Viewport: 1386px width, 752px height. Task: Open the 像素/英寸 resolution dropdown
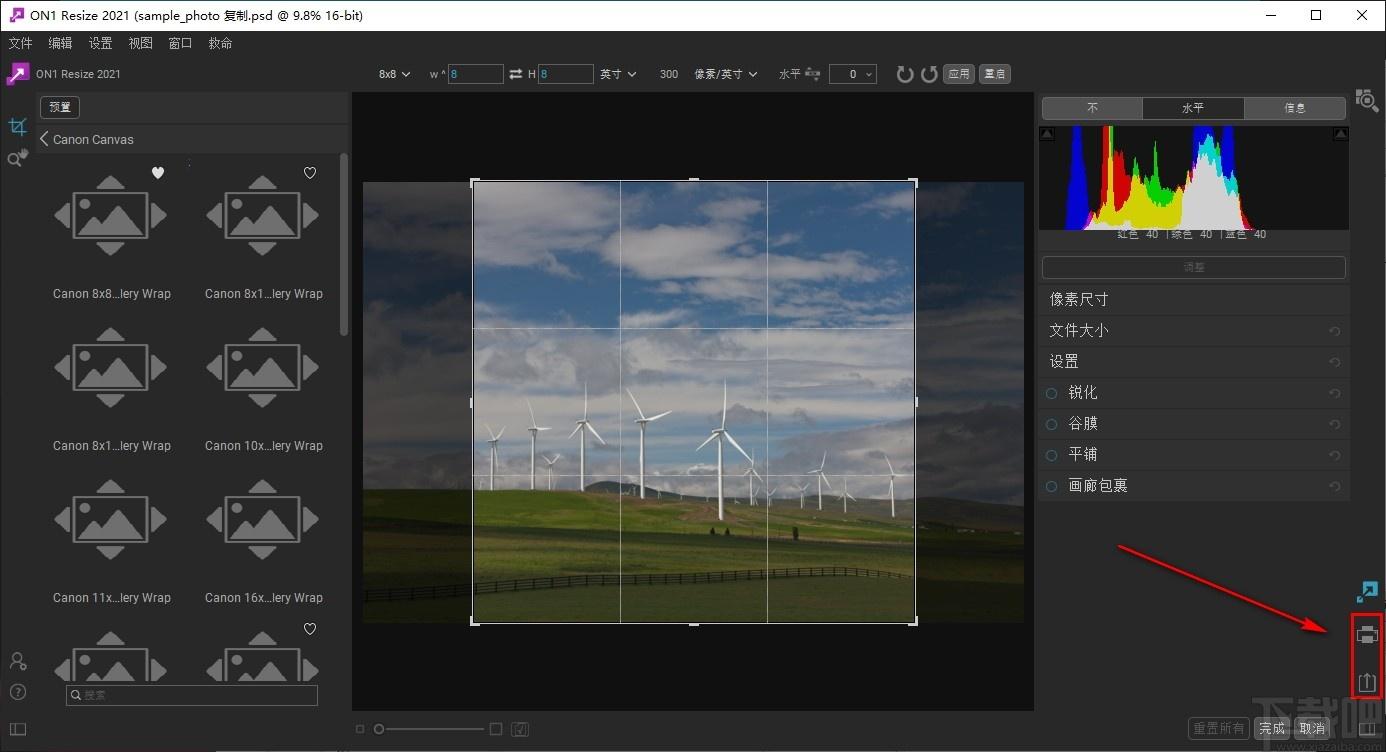coord(726,74)
